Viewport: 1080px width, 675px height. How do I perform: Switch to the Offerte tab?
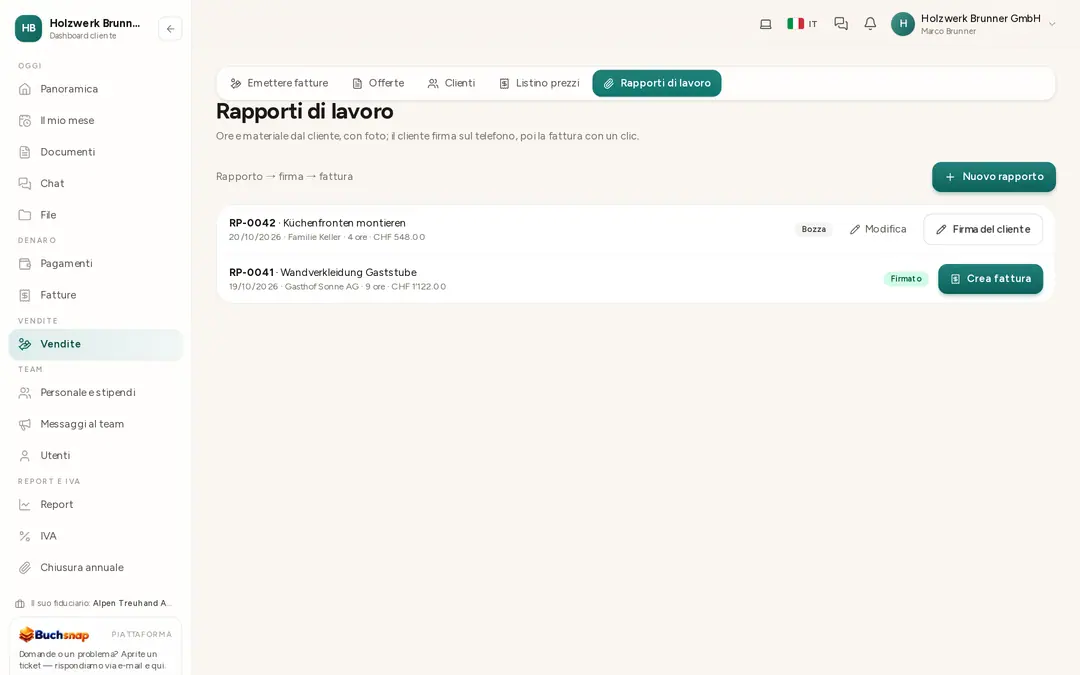378,83
